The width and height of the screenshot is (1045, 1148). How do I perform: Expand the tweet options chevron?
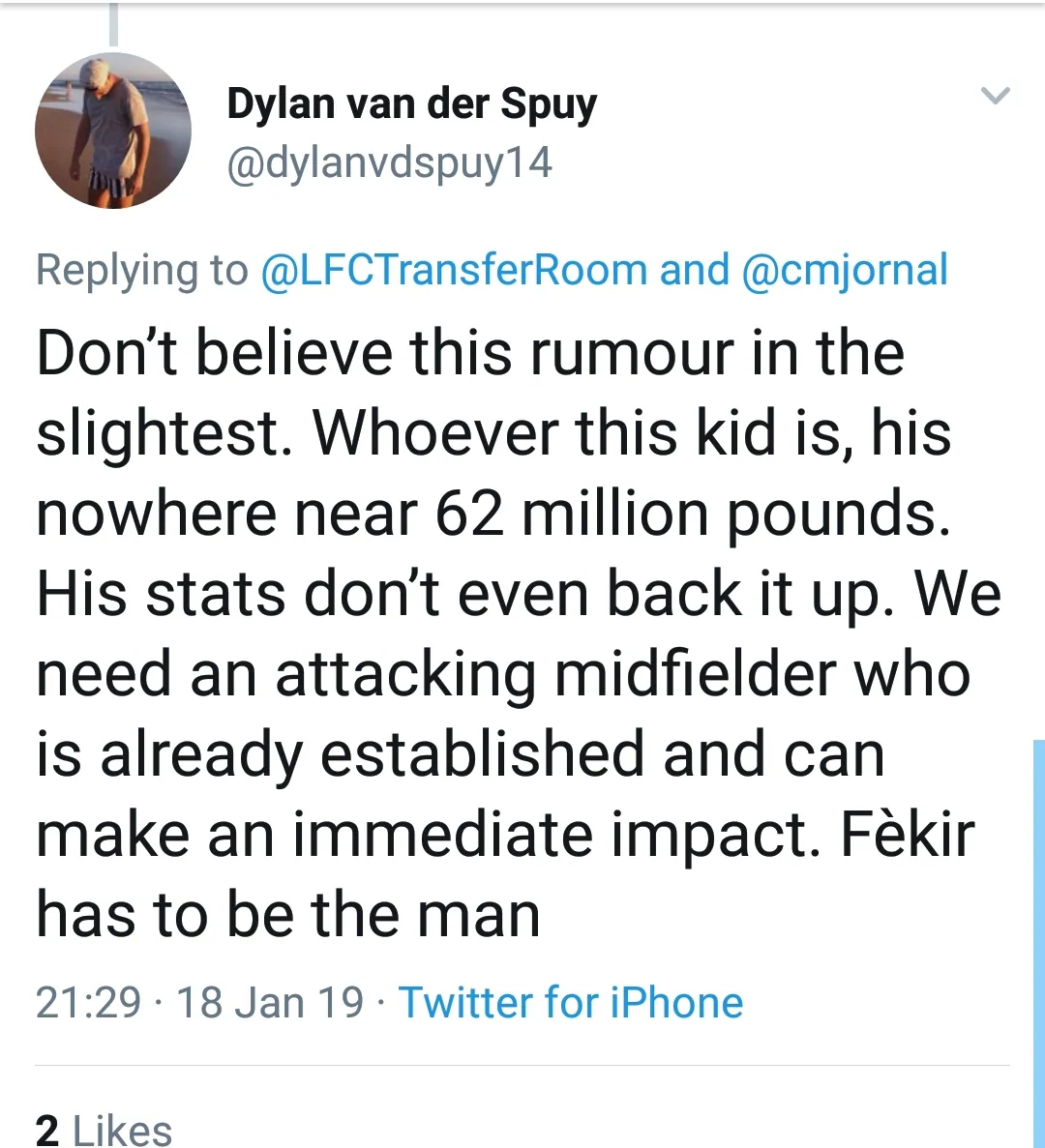click(995, 96)
